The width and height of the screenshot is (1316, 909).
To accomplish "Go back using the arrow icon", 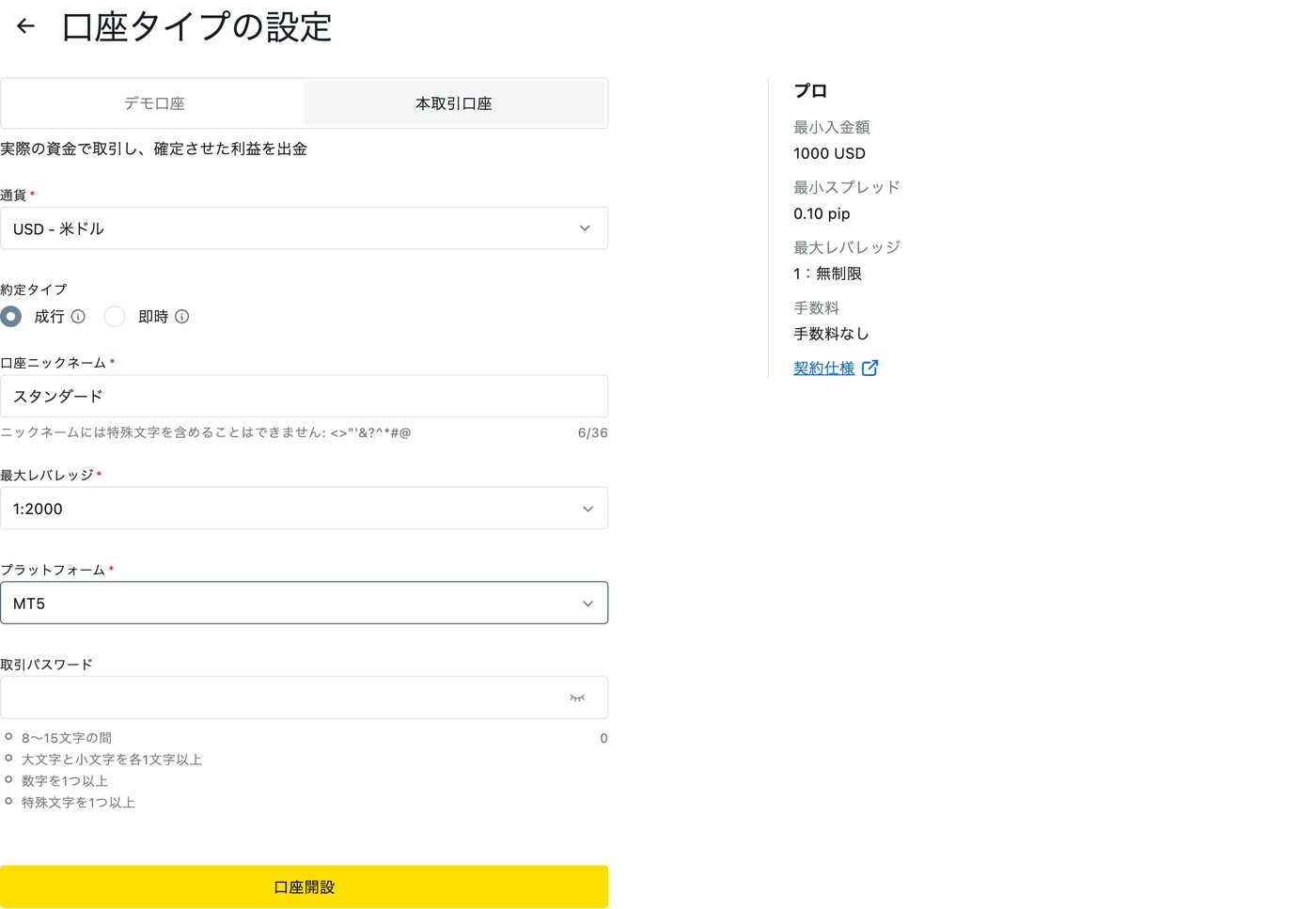I will pyautogui.click(x=25, y=26).
